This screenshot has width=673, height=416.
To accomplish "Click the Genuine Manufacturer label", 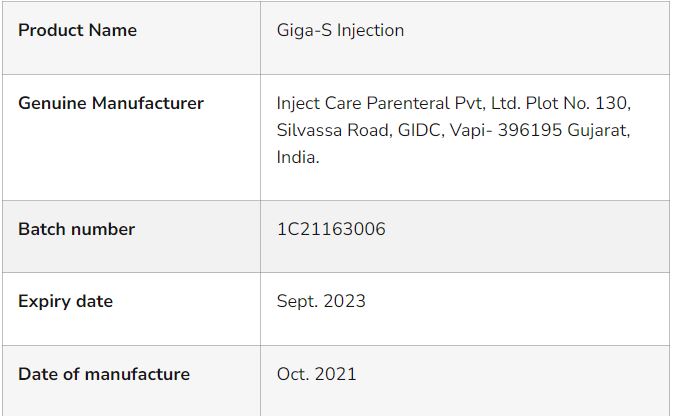I will click(x=110, y=103).
